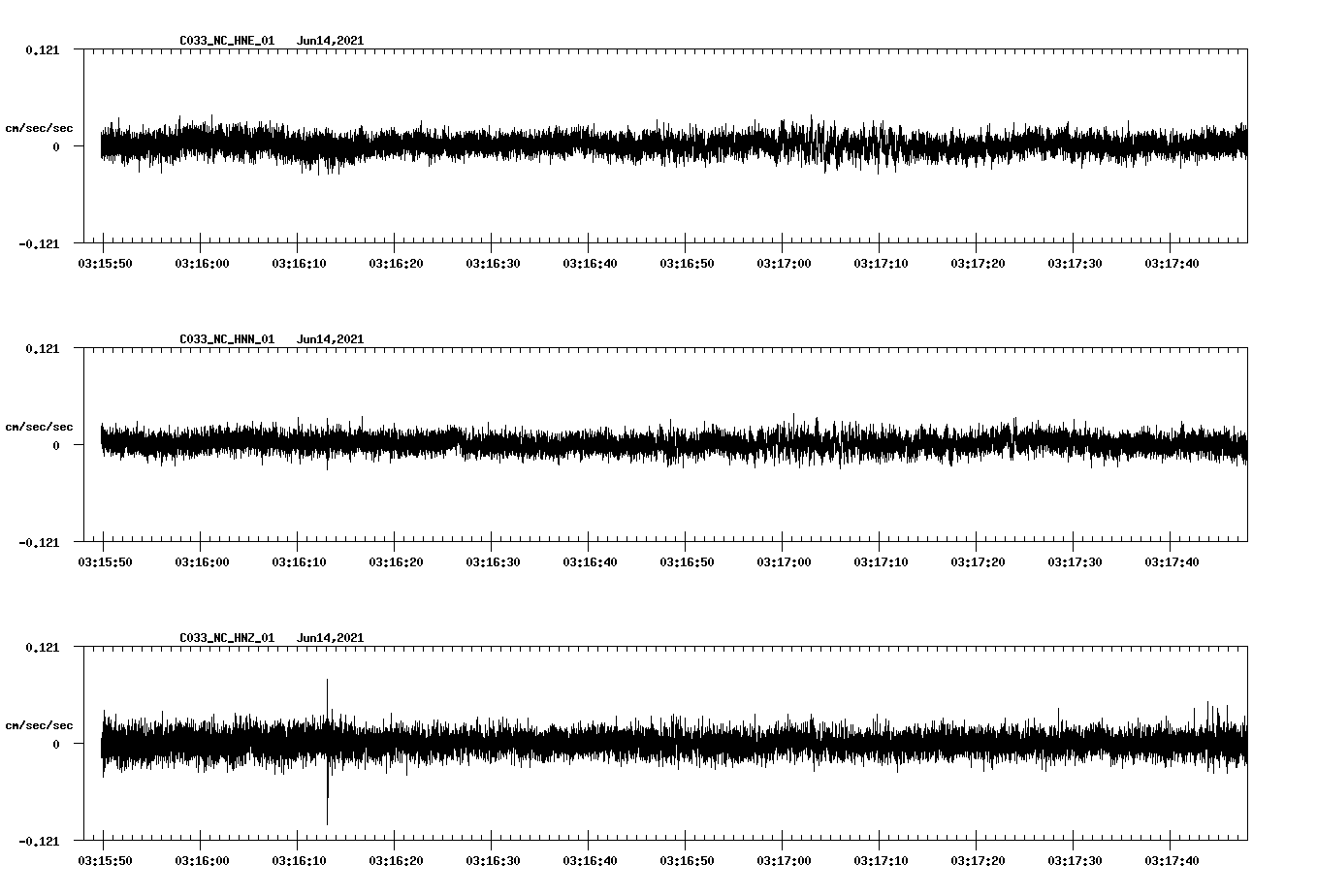This screenshot has height=896, width=1317.
Task: Click 03:16:40 time label under HNN plot
Action: click(x=590, y=561)
